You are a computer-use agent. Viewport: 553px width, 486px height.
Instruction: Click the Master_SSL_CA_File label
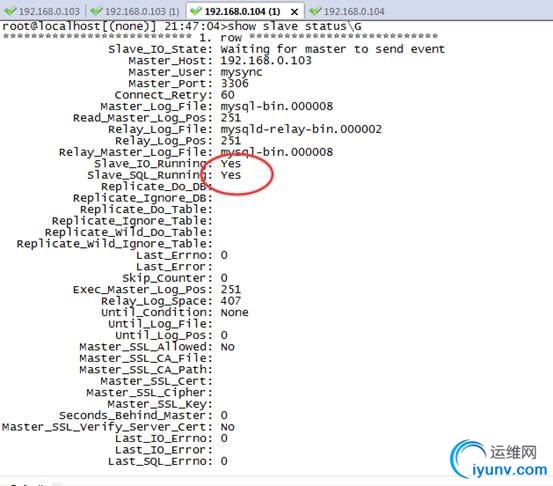tap(146, 358)
